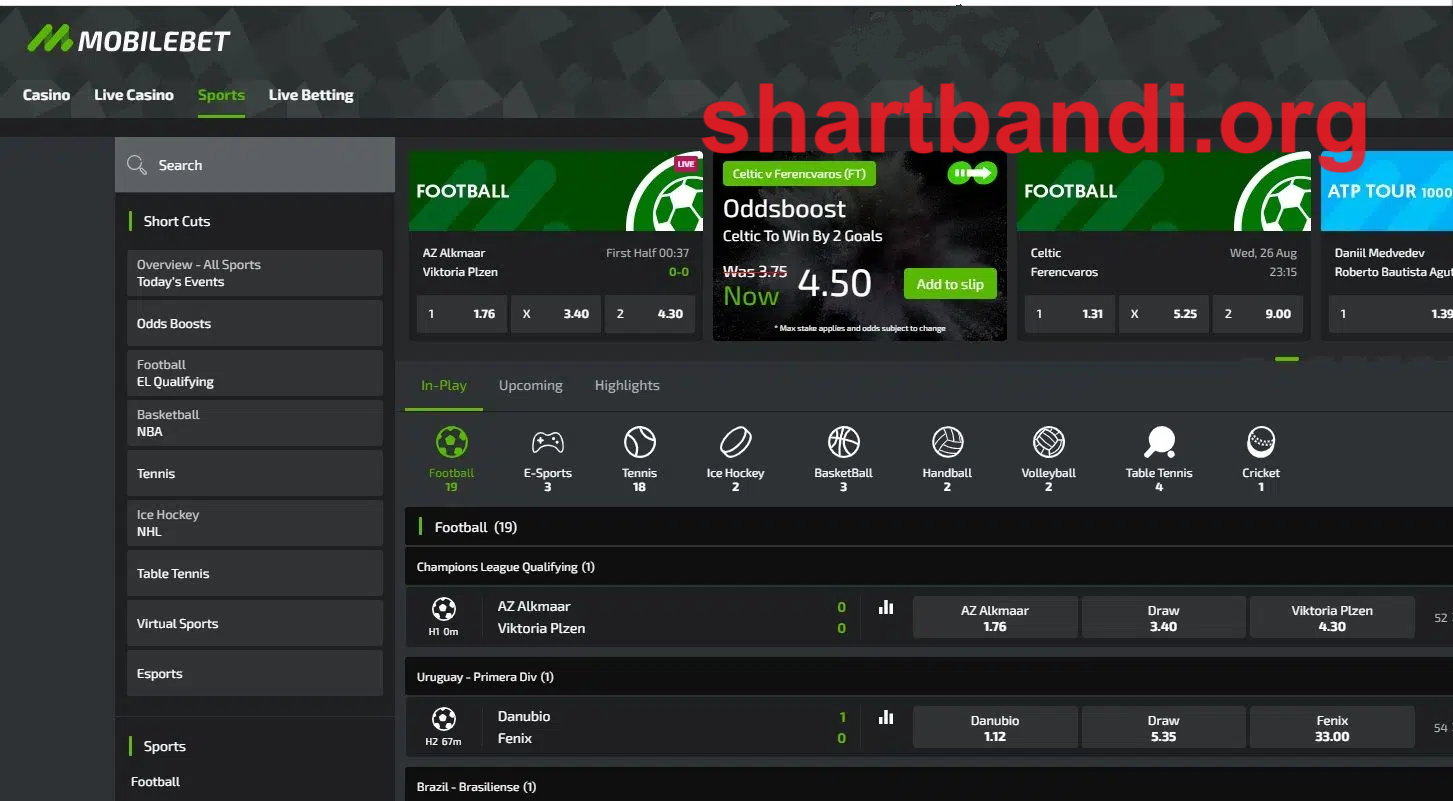This screenshot has height=801, width=1453.
Task: Select Draw 5.35 odds button
Action: click(x=1163, y=728)
